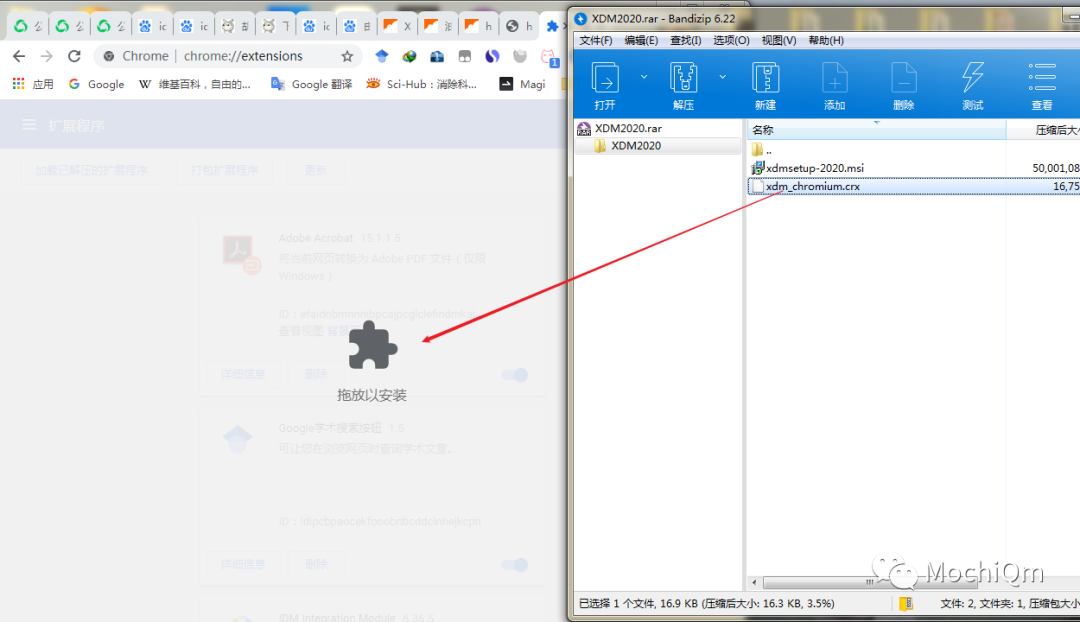Expand the dropdown arrow beside Extract (解压)
This screenshot has width=1080, height=622.
point(722,77)
